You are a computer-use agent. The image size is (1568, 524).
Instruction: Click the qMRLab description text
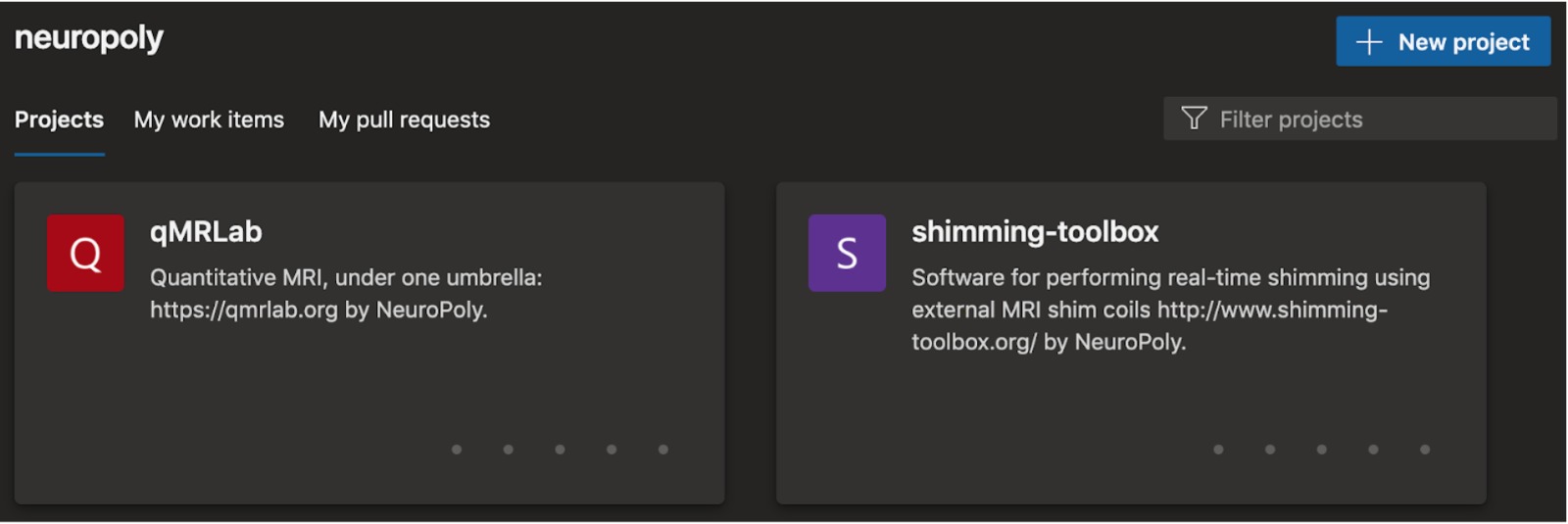[x=346, y=294]
